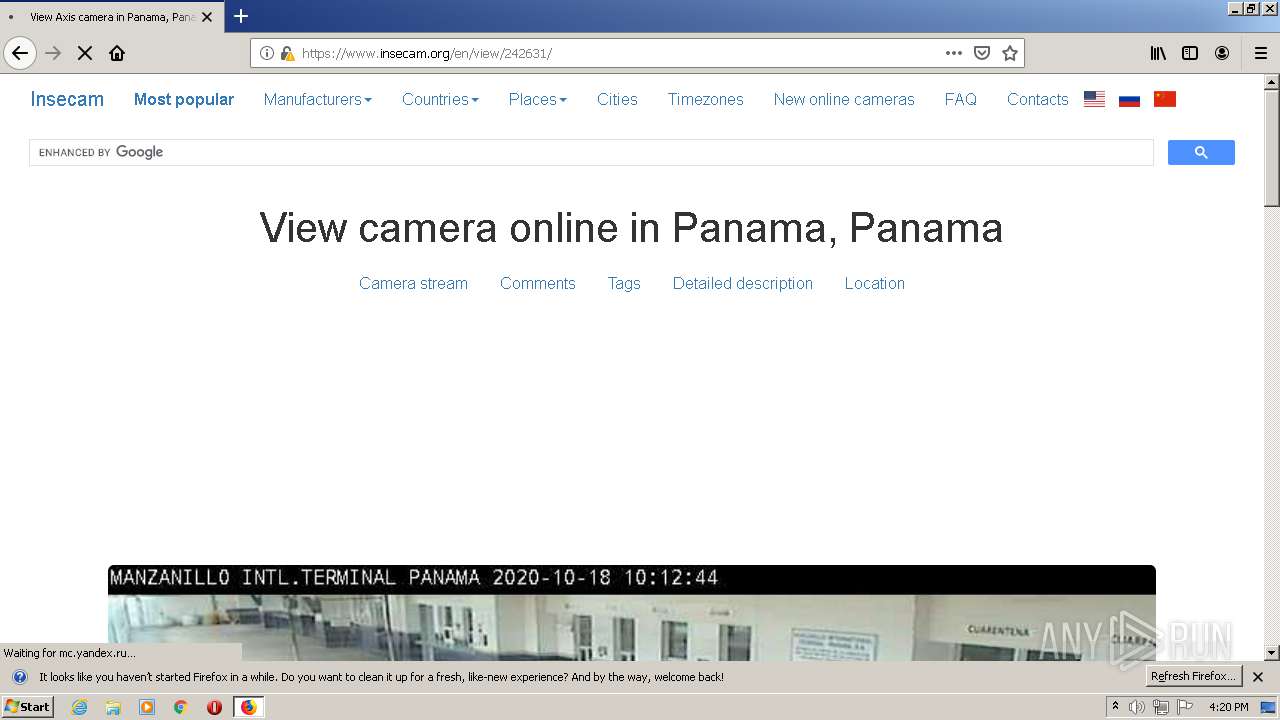Dismiss the Firefox refresh notification bar
This screenshot has height=720, width=1280.
(x=1258, y=677)
